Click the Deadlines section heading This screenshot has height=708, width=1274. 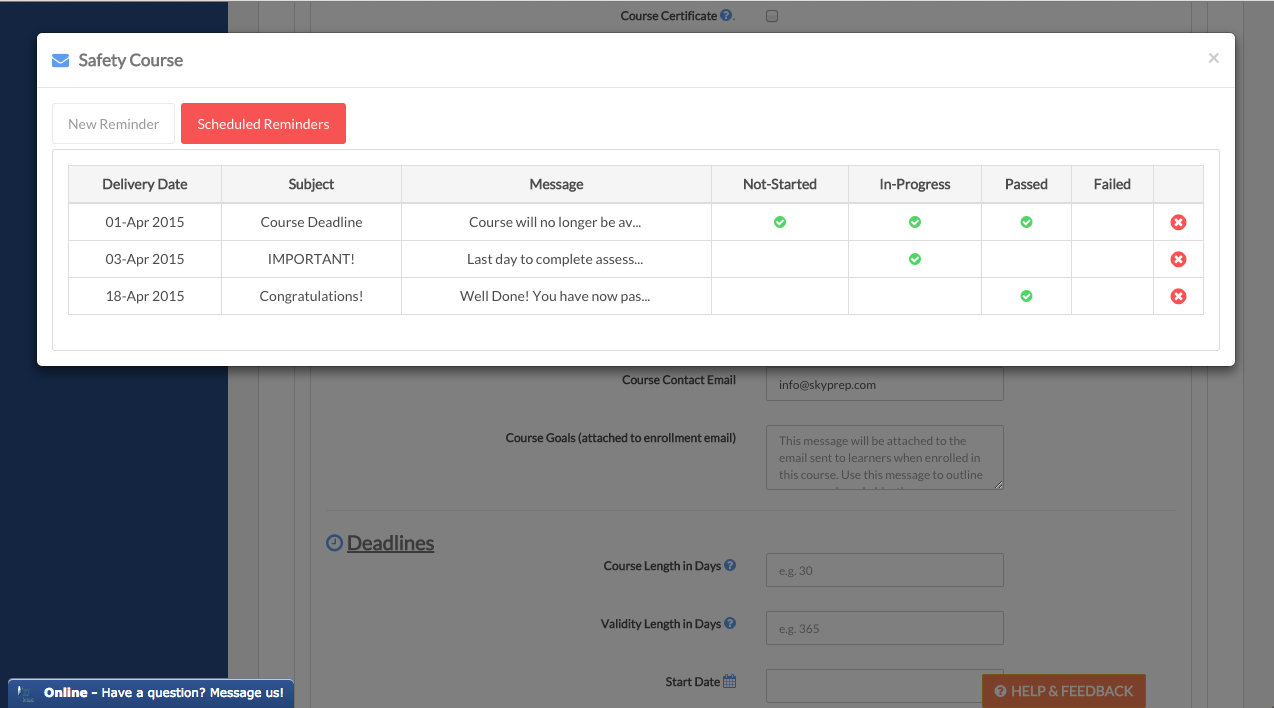390,543
